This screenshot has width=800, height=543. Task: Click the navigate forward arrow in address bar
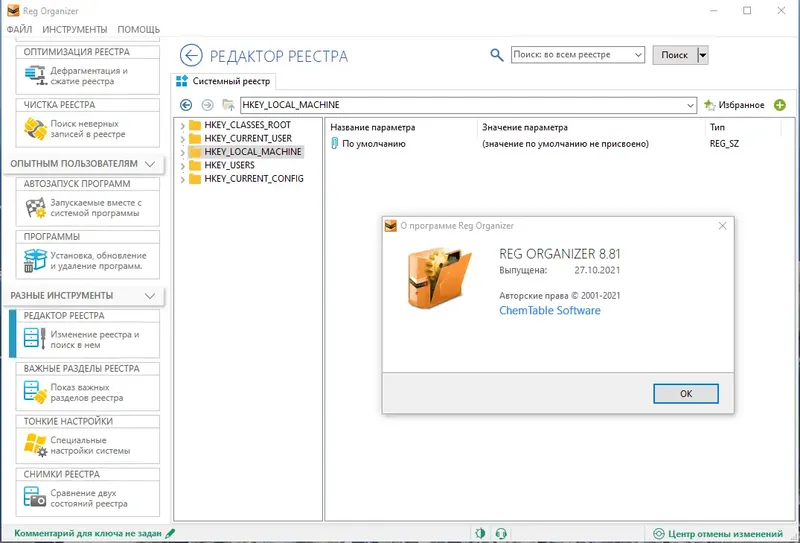coord(207,105)
